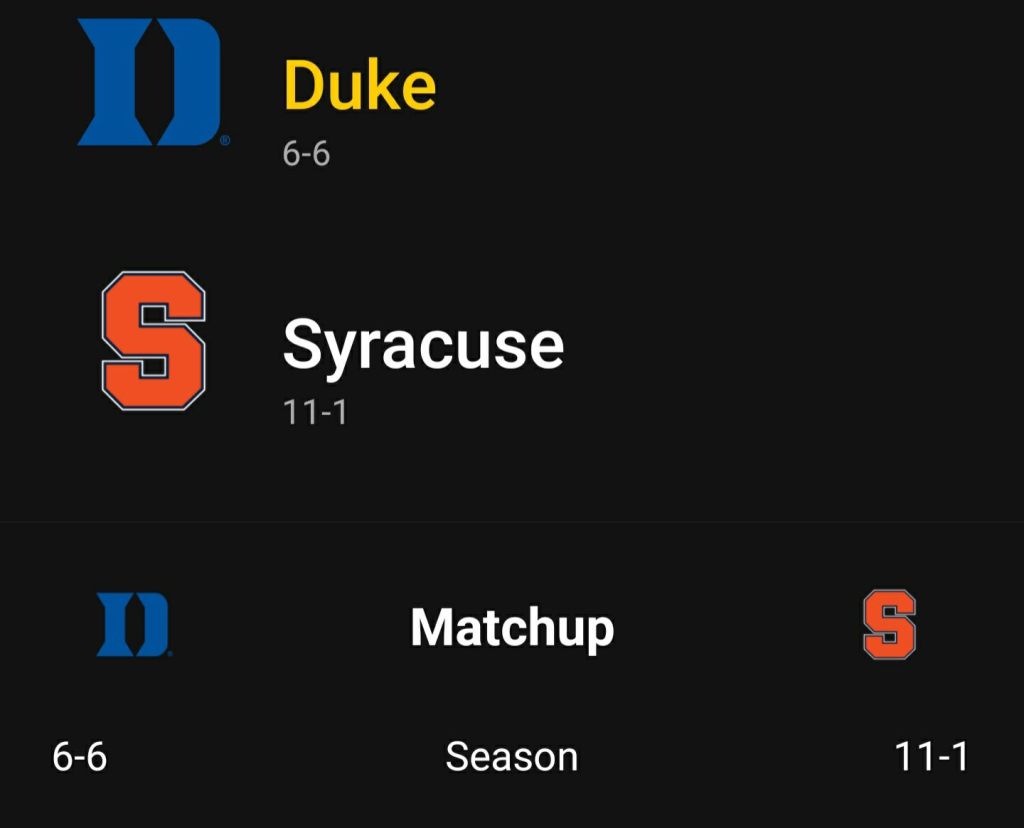Image resolution: width=1024 pixels, height=828 pixels.
Task: Tap Syracuse's 11-1 value in Season row
Action: pos(931,757)
